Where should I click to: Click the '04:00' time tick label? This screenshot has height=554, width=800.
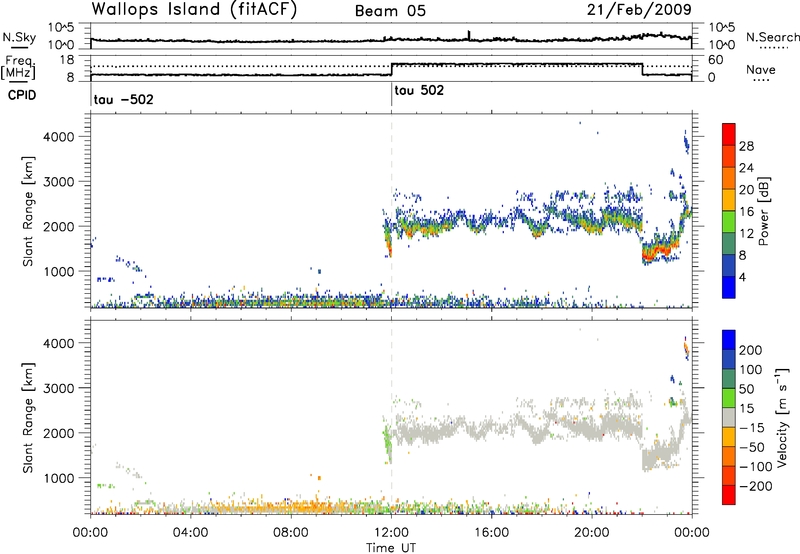(190, 533)
